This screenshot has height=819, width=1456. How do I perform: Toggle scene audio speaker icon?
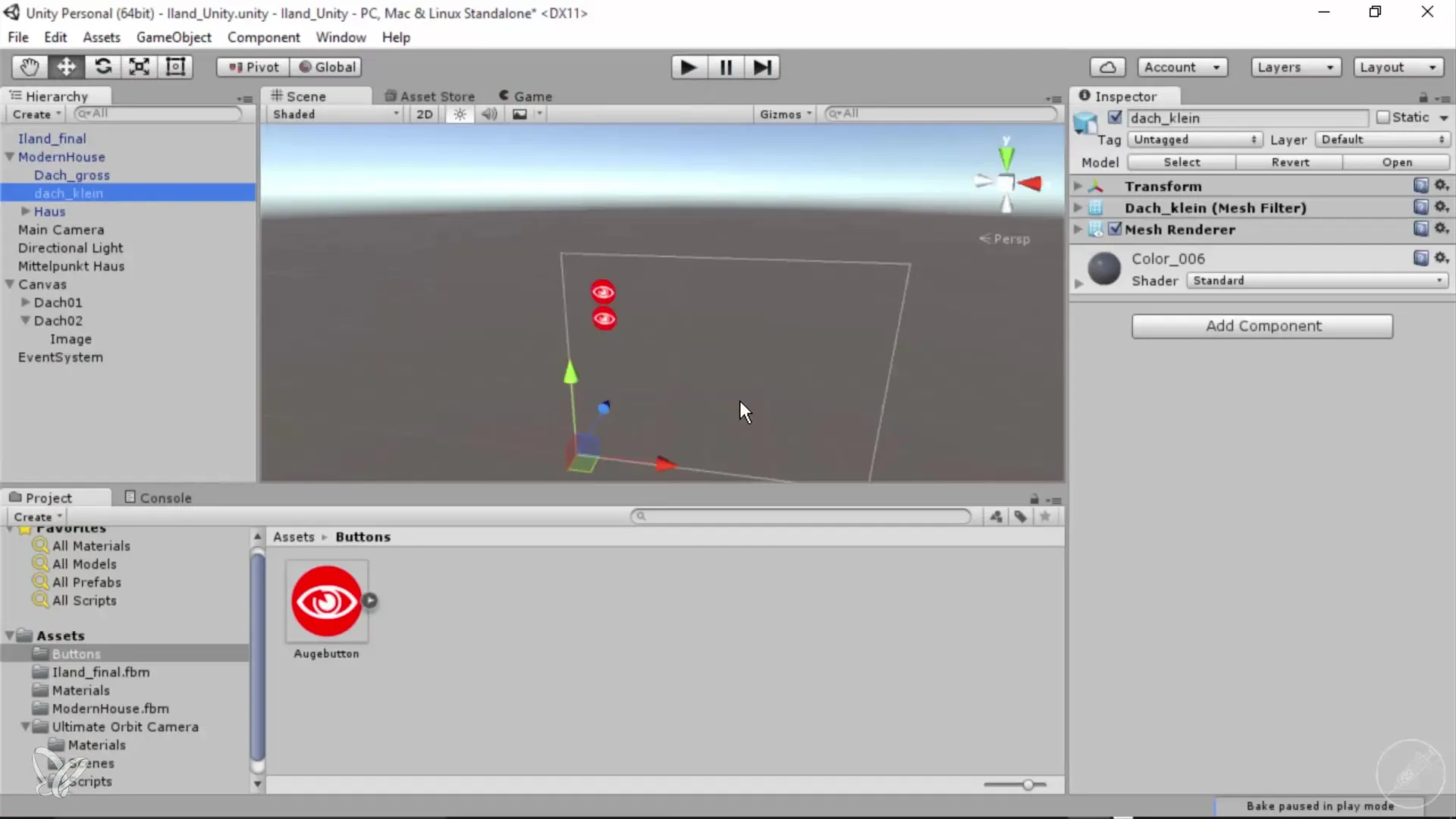tap(489, 114)
